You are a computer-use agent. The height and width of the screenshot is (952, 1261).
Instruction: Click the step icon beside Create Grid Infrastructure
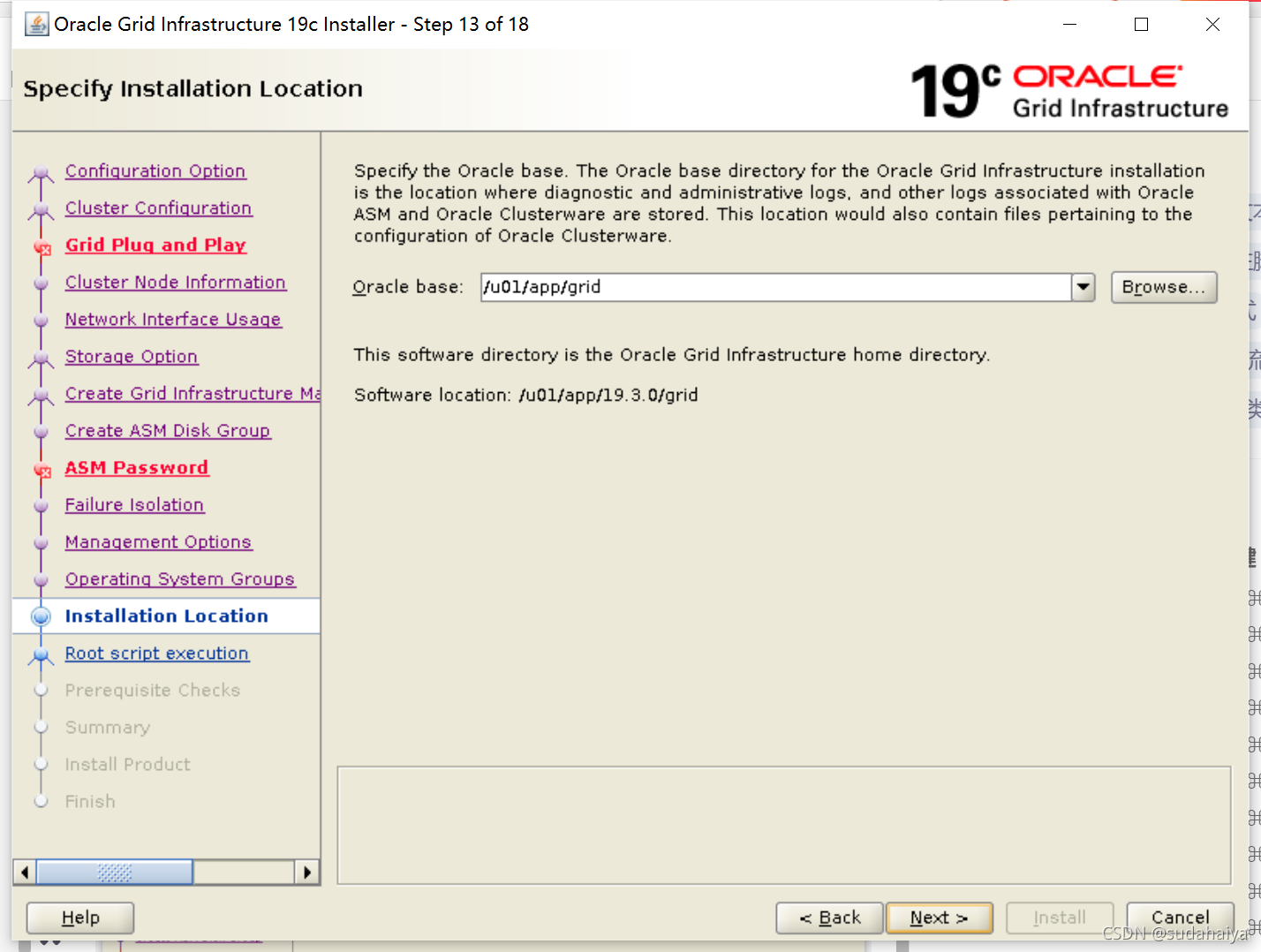(41, 396)
